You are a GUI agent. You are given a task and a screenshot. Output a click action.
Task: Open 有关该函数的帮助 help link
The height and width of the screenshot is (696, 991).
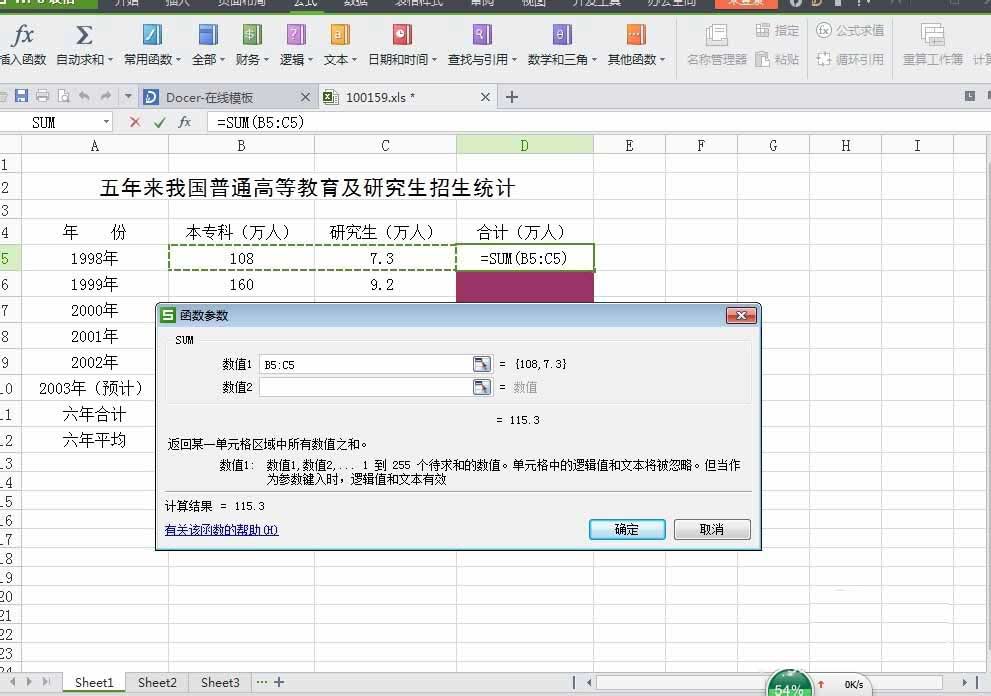[x=221, y=530]
